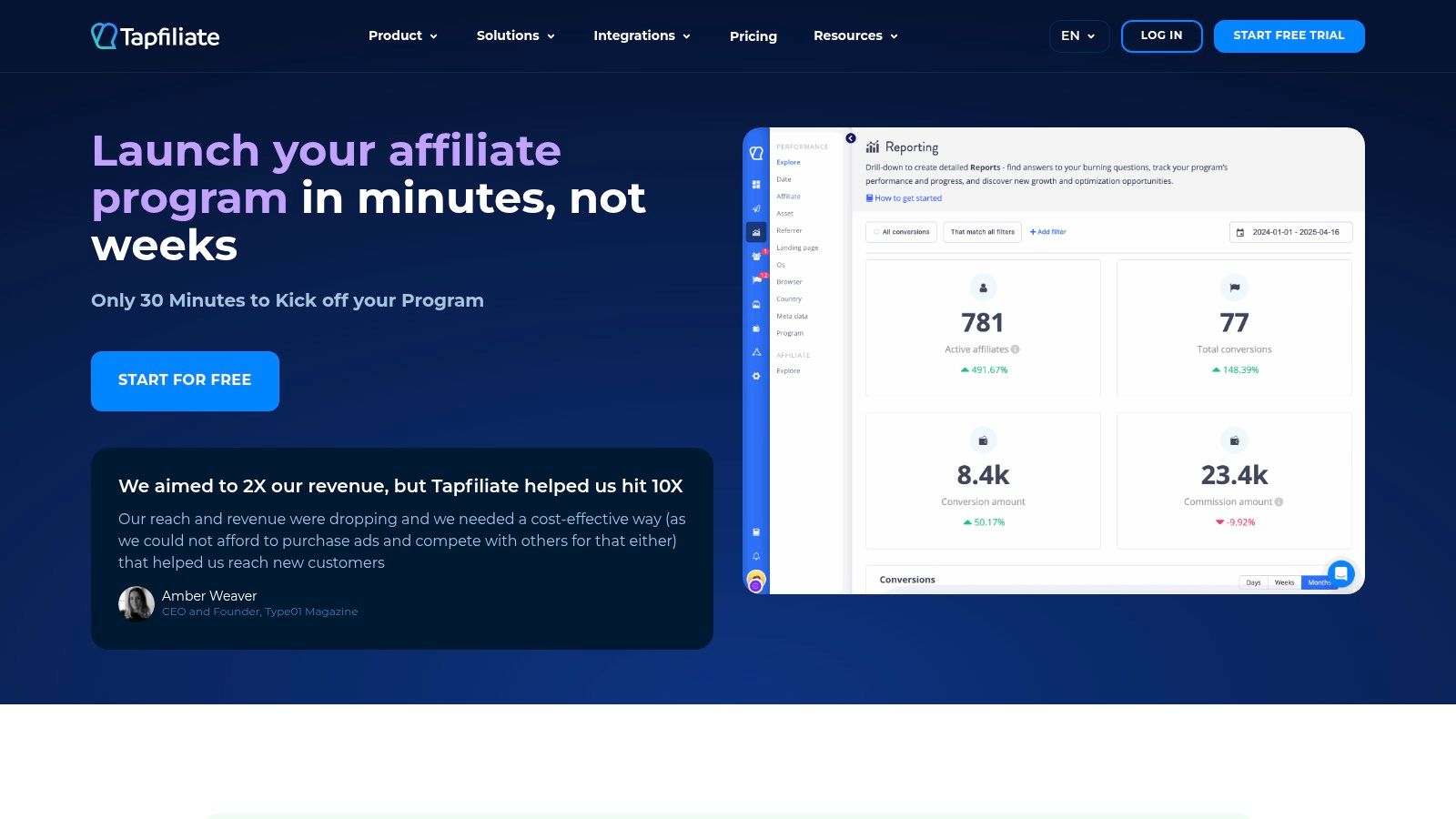The image size is (1456, 819).
Task: Open the date range picker 2024-01-01
Action: (1290, 232)
